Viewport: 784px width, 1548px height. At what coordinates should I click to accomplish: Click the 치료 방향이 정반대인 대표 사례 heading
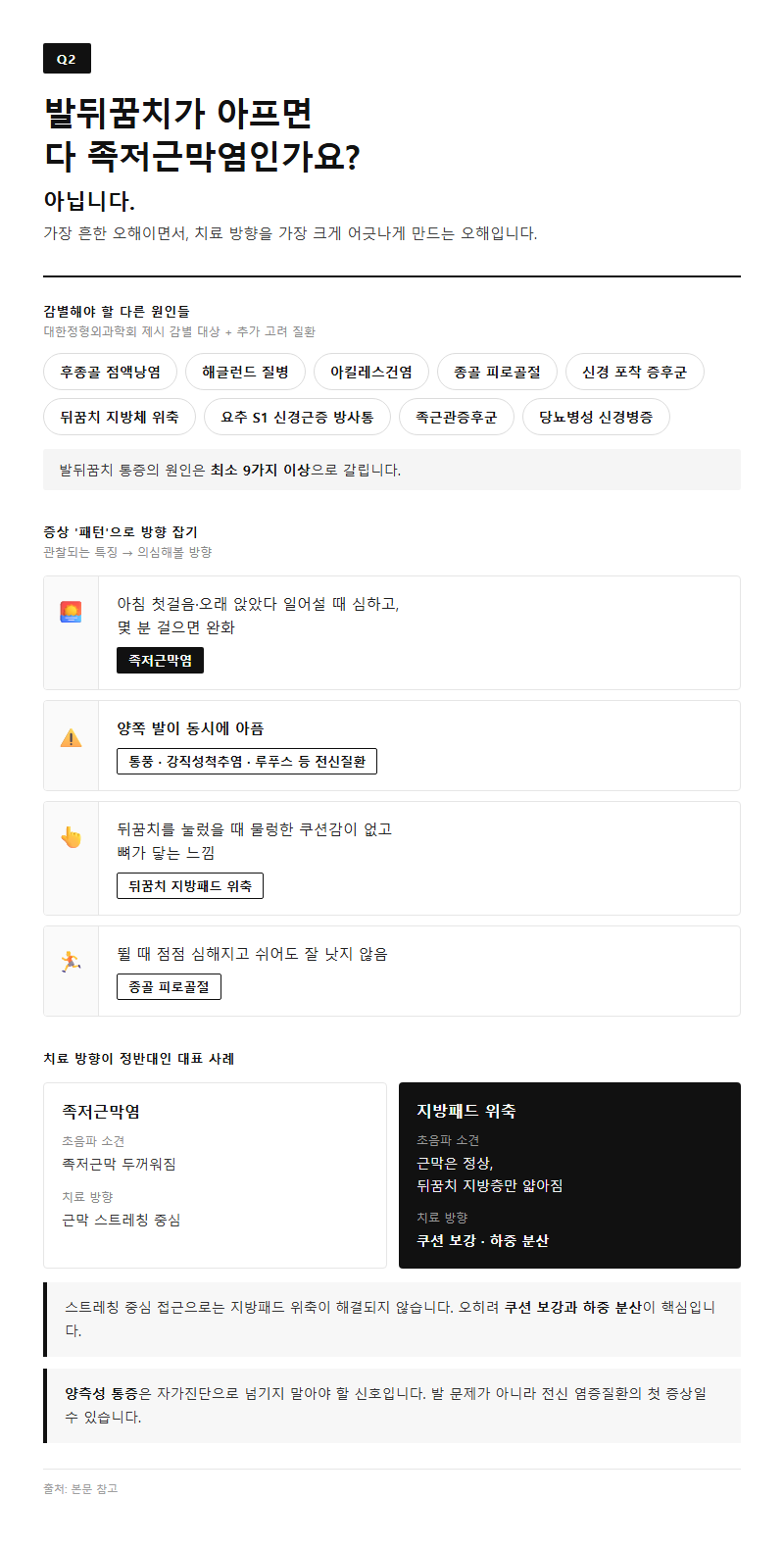tap(139, 1058)
